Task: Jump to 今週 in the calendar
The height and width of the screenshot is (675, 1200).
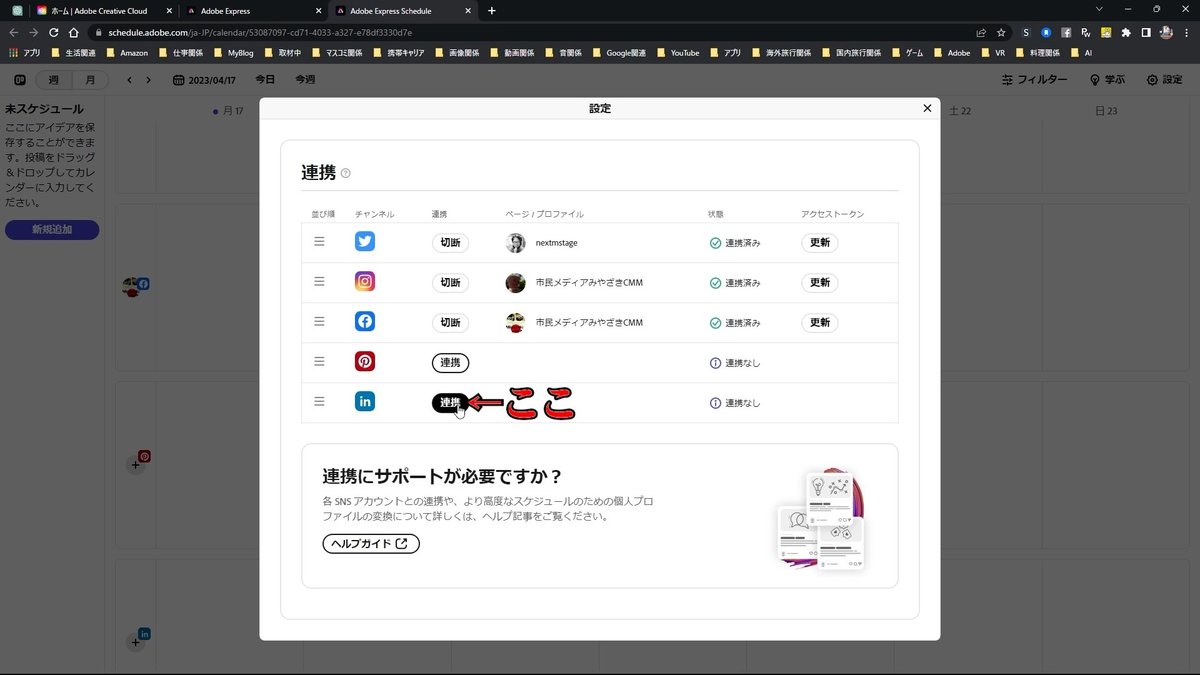Action: click(305, 80)
